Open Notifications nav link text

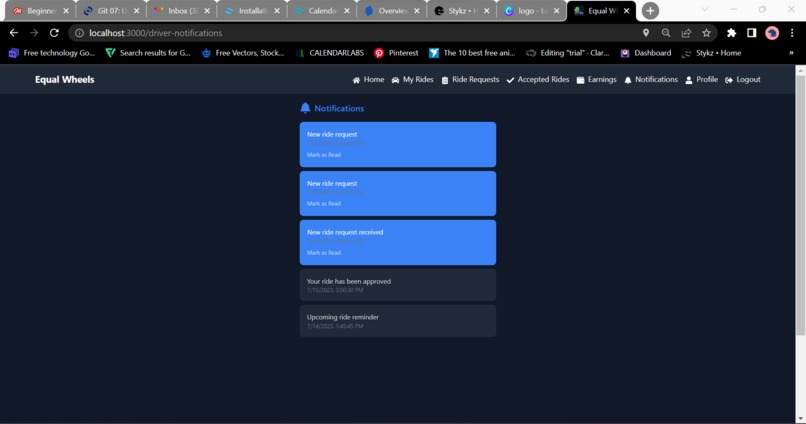click(656, 80)
